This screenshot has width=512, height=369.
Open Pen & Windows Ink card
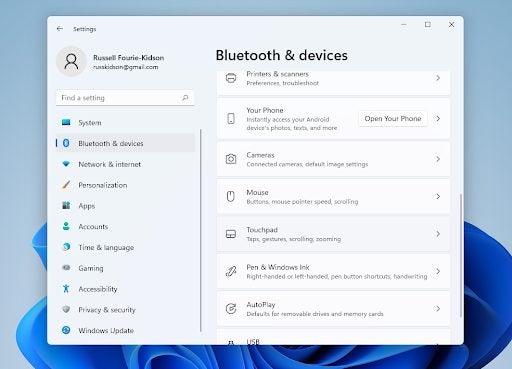click(333, 271)
